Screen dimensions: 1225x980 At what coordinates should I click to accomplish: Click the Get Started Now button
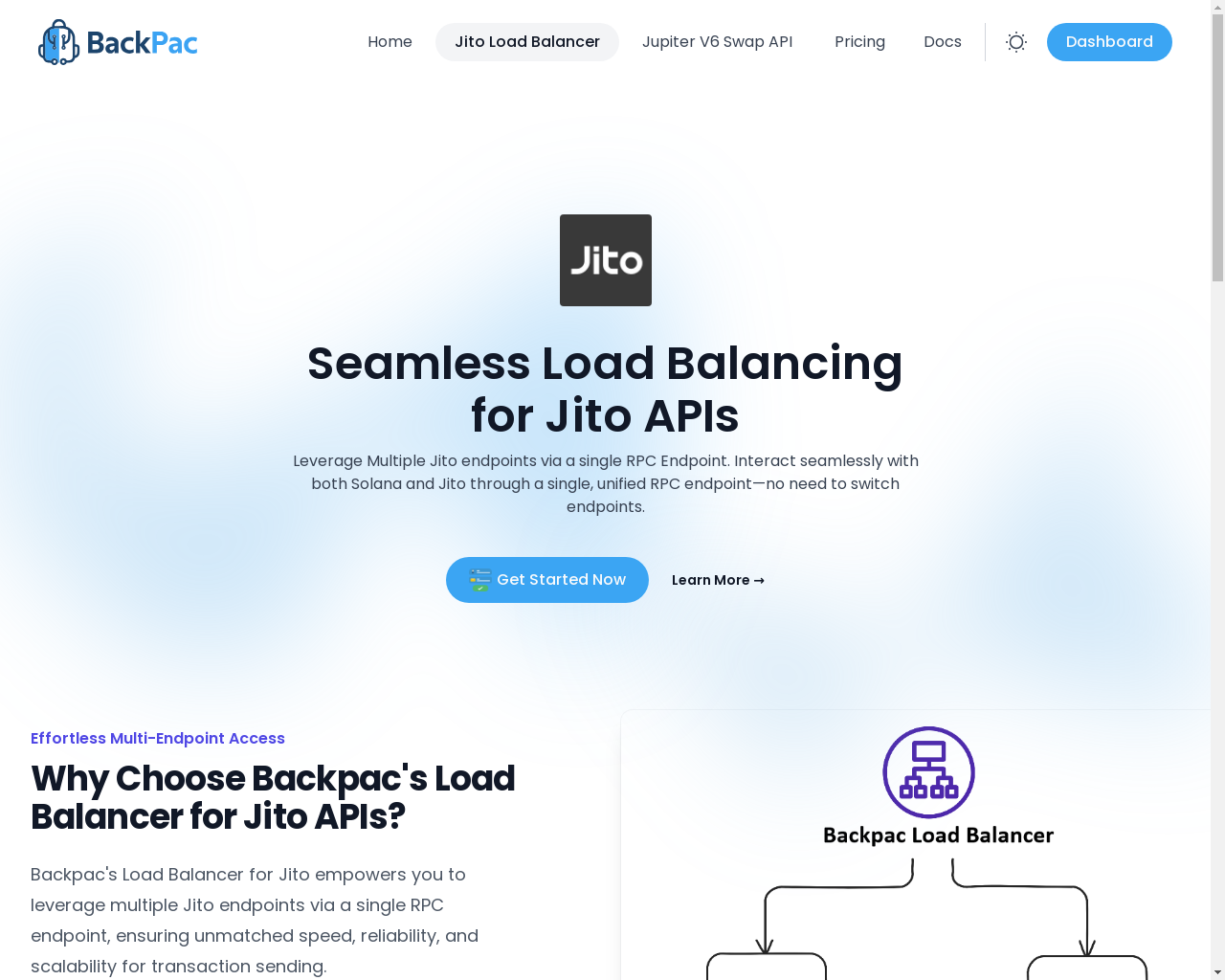[x=547, y=580]
